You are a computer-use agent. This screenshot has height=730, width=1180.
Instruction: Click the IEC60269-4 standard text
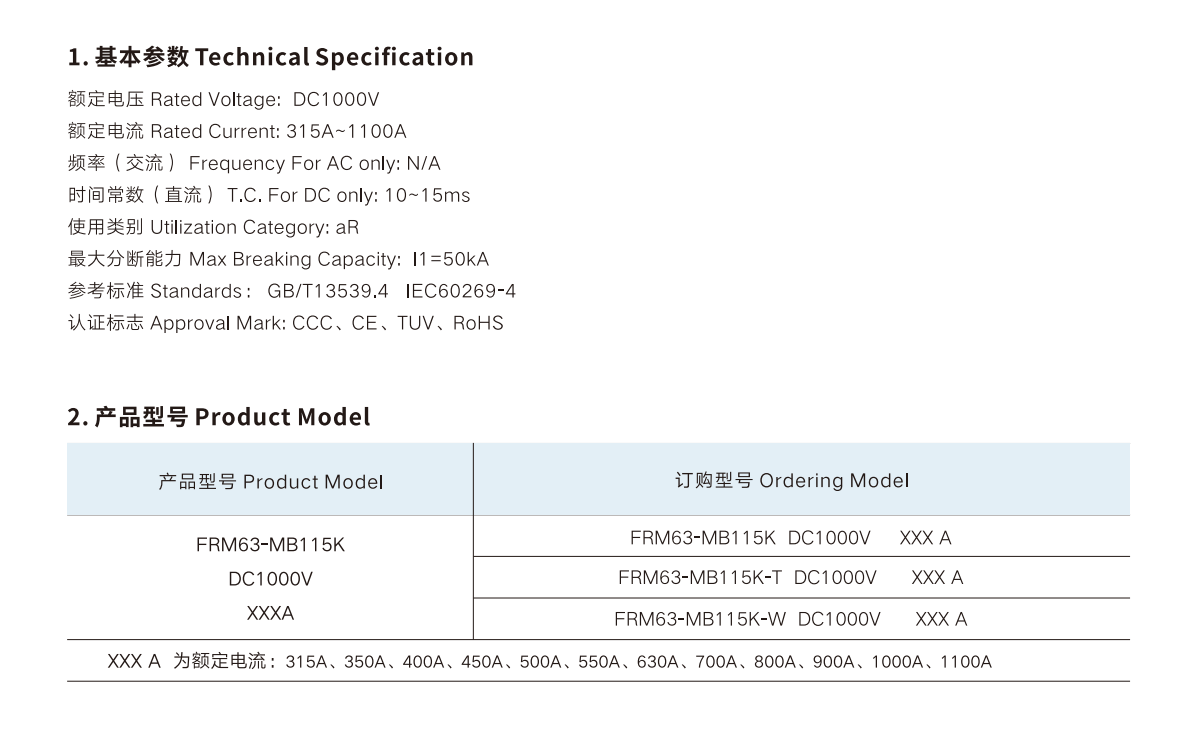click(x=461, y=291)
